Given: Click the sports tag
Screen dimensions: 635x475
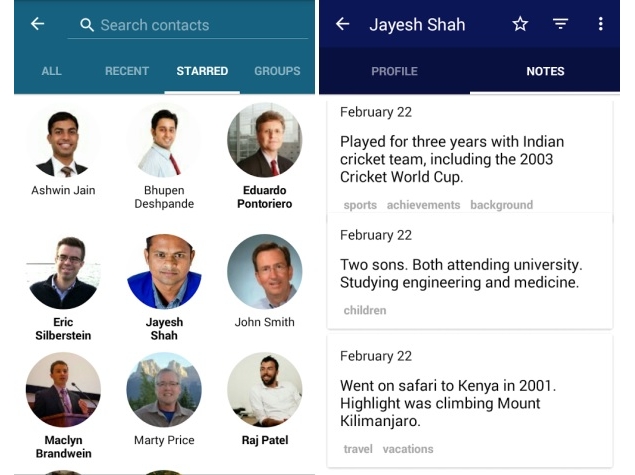Looking at the screenshot, I should click(x=360, y=205).
